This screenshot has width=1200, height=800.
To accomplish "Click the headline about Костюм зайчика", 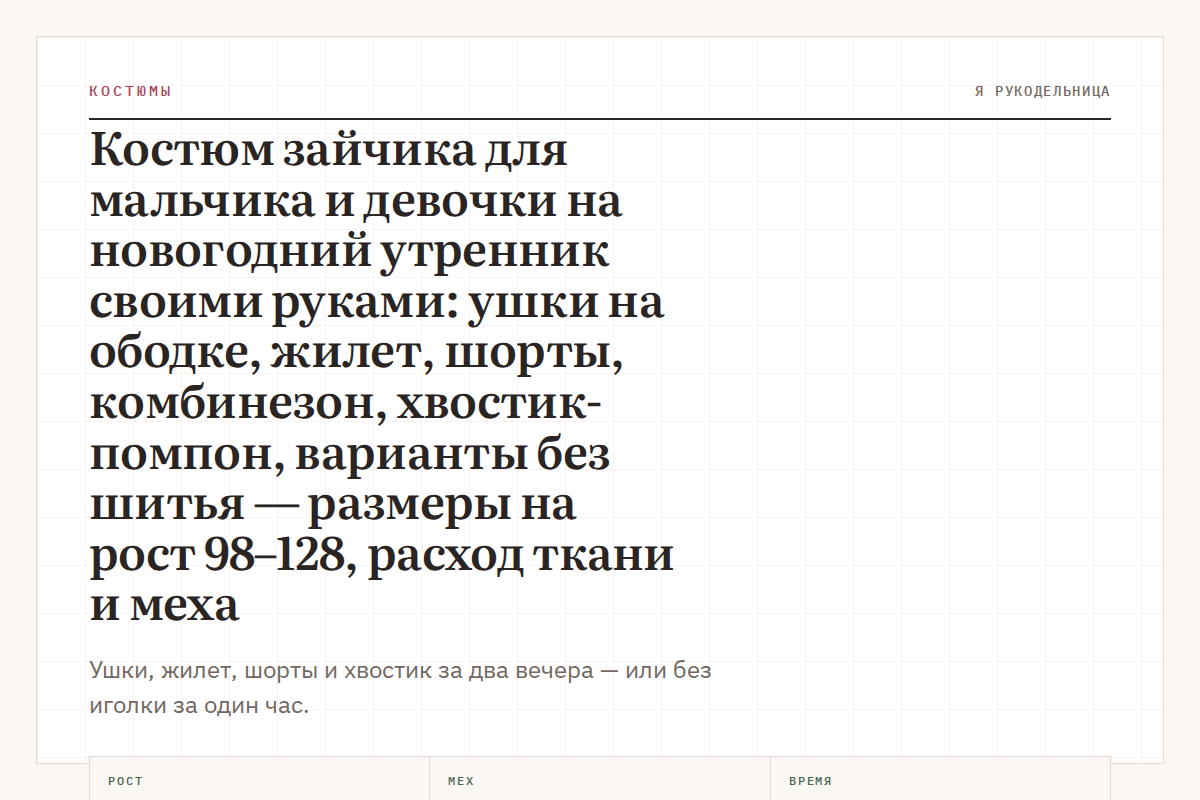I will tap(382, 377).
